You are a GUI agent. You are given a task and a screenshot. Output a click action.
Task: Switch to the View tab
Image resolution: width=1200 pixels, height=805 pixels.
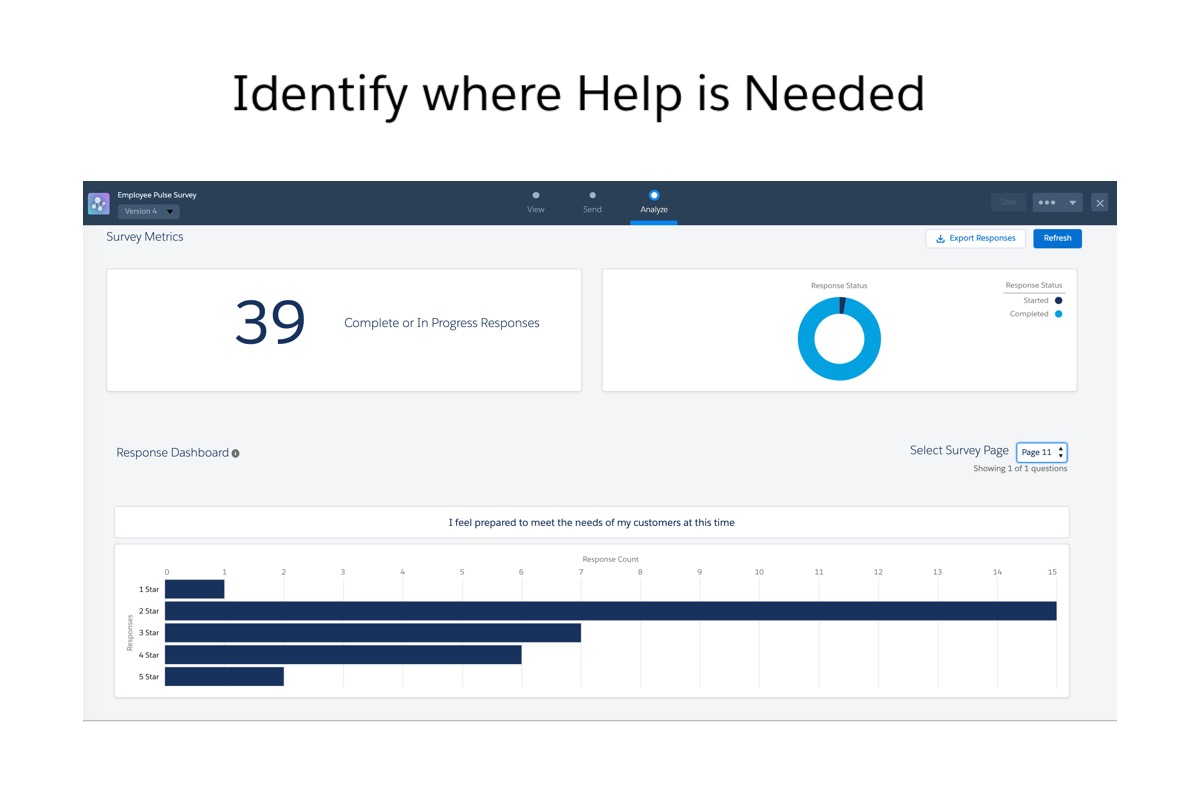(536, 202)
